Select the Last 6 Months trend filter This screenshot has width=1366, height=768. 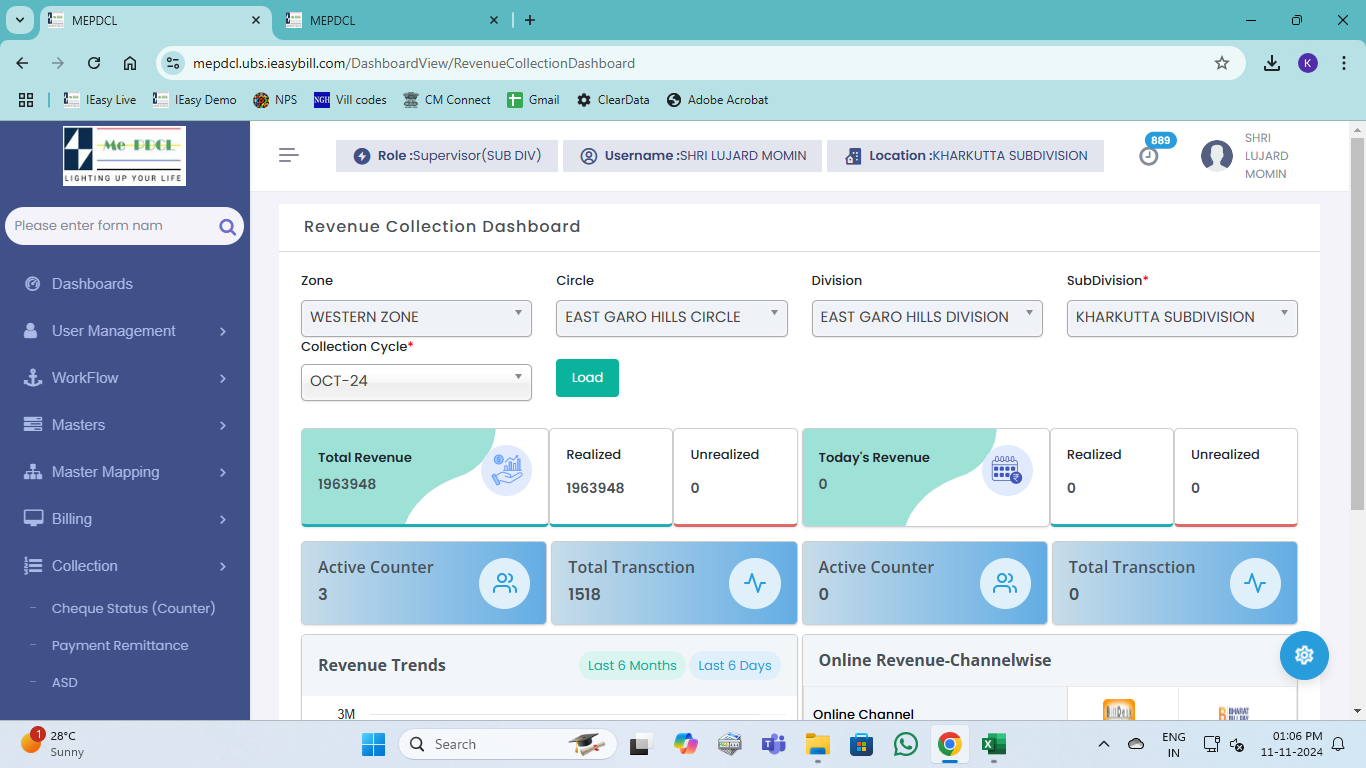[632, 666]
